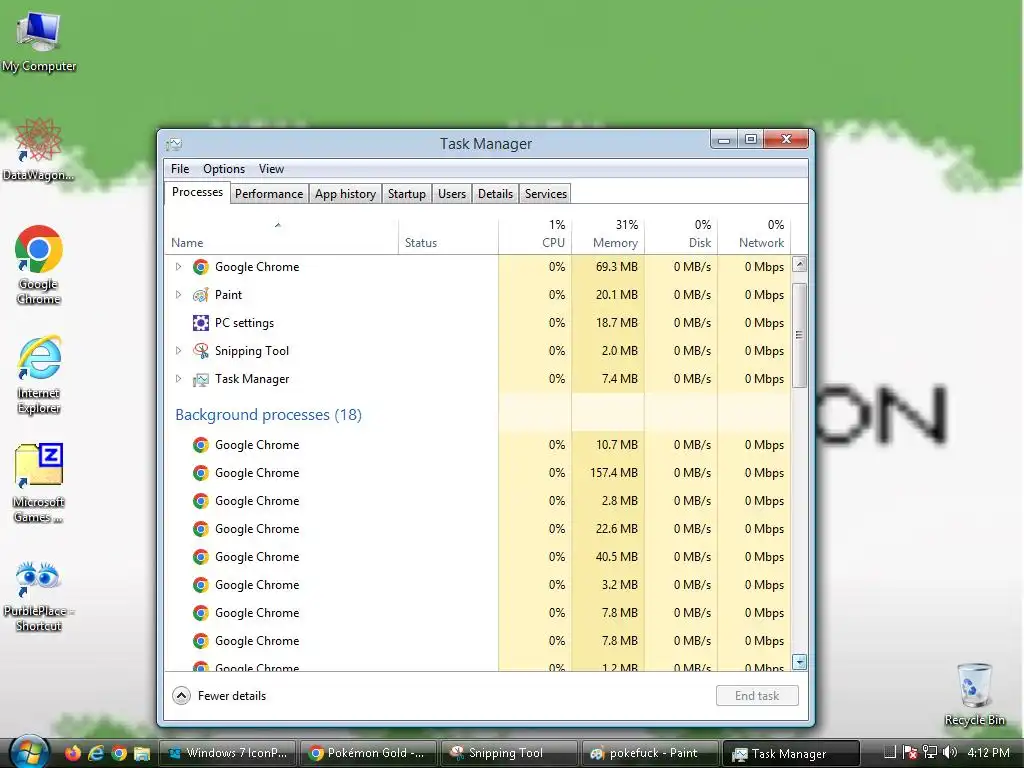Switch to the Performance tab

pyautogui.click(x=269, y=194)
